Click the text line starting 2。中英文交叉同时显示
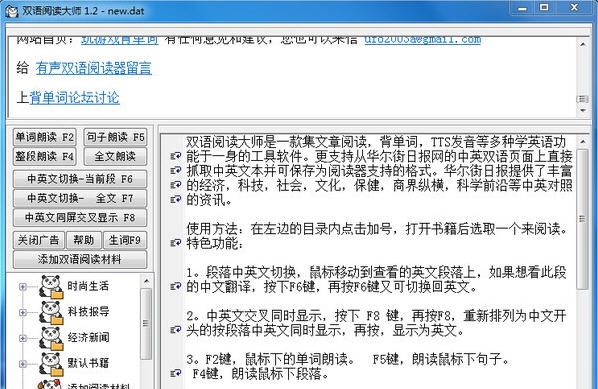 (x=376, y=316)
